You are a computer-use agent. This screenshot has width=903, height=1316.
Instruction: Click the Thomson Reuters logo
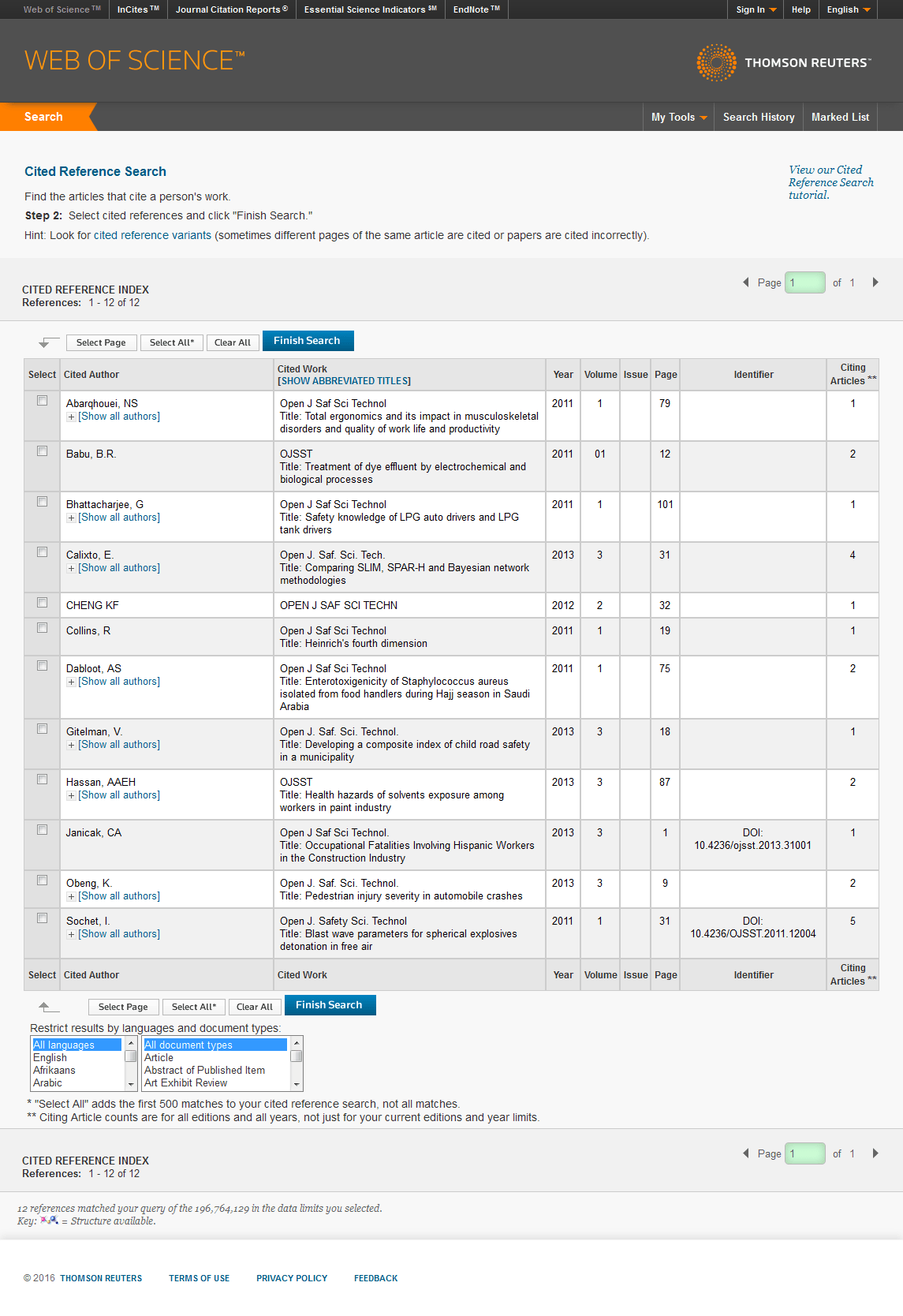coord(784,62)
